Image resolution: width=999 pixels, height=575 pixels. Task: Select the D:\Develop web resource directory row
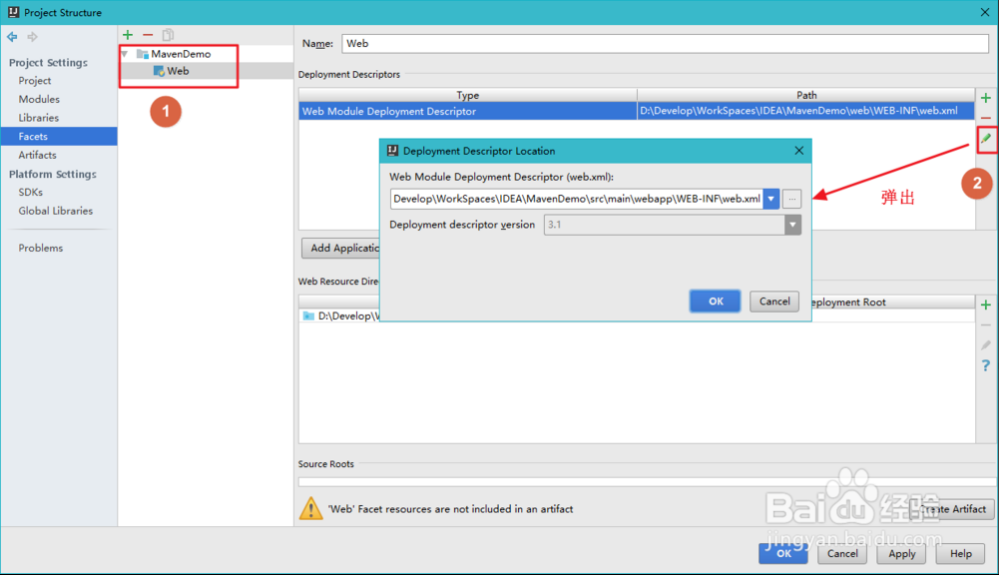pyautogui.click(x=340, y=316)
